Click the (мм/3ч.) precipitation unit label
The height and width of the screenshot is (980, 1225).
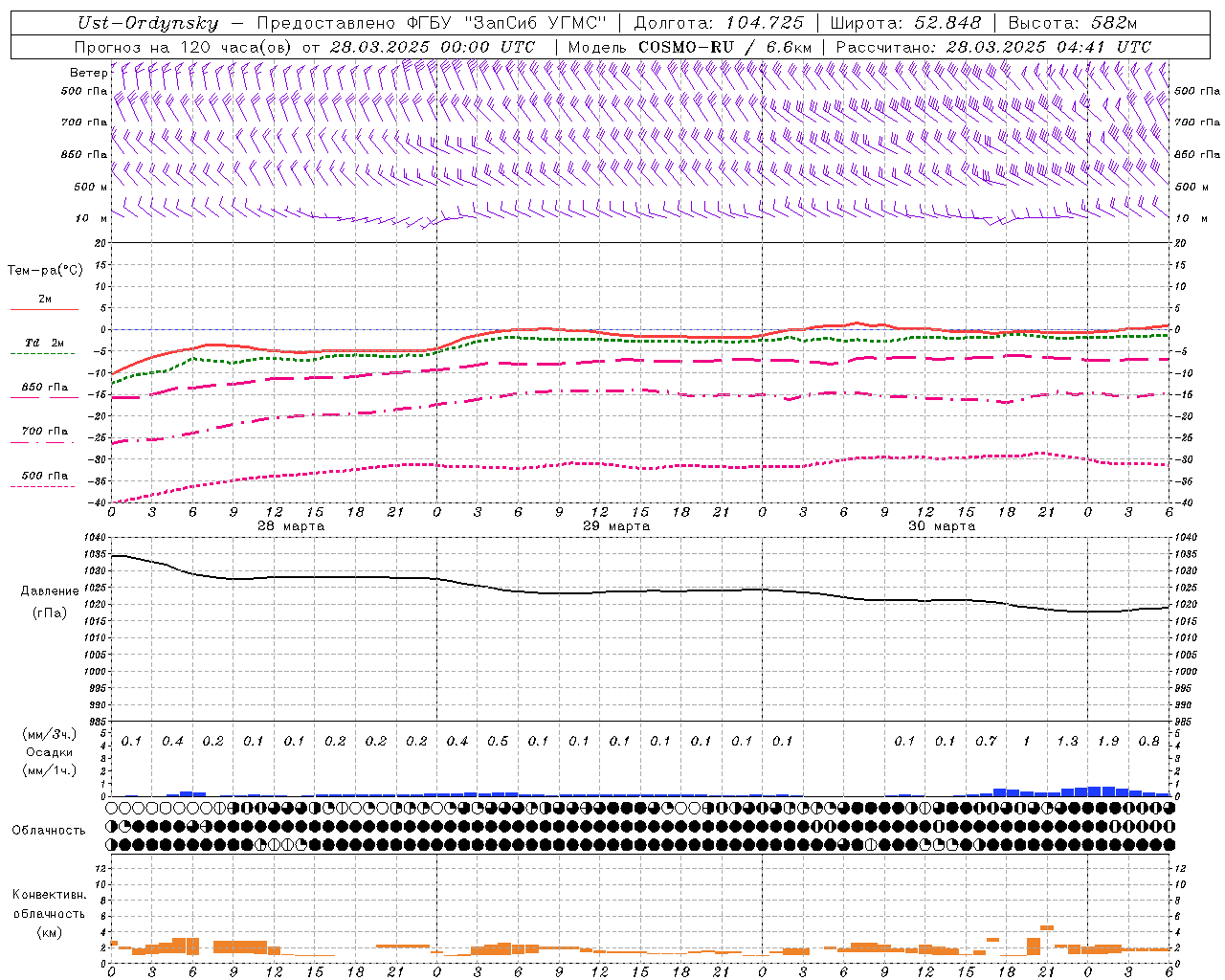tap(50, 734)
